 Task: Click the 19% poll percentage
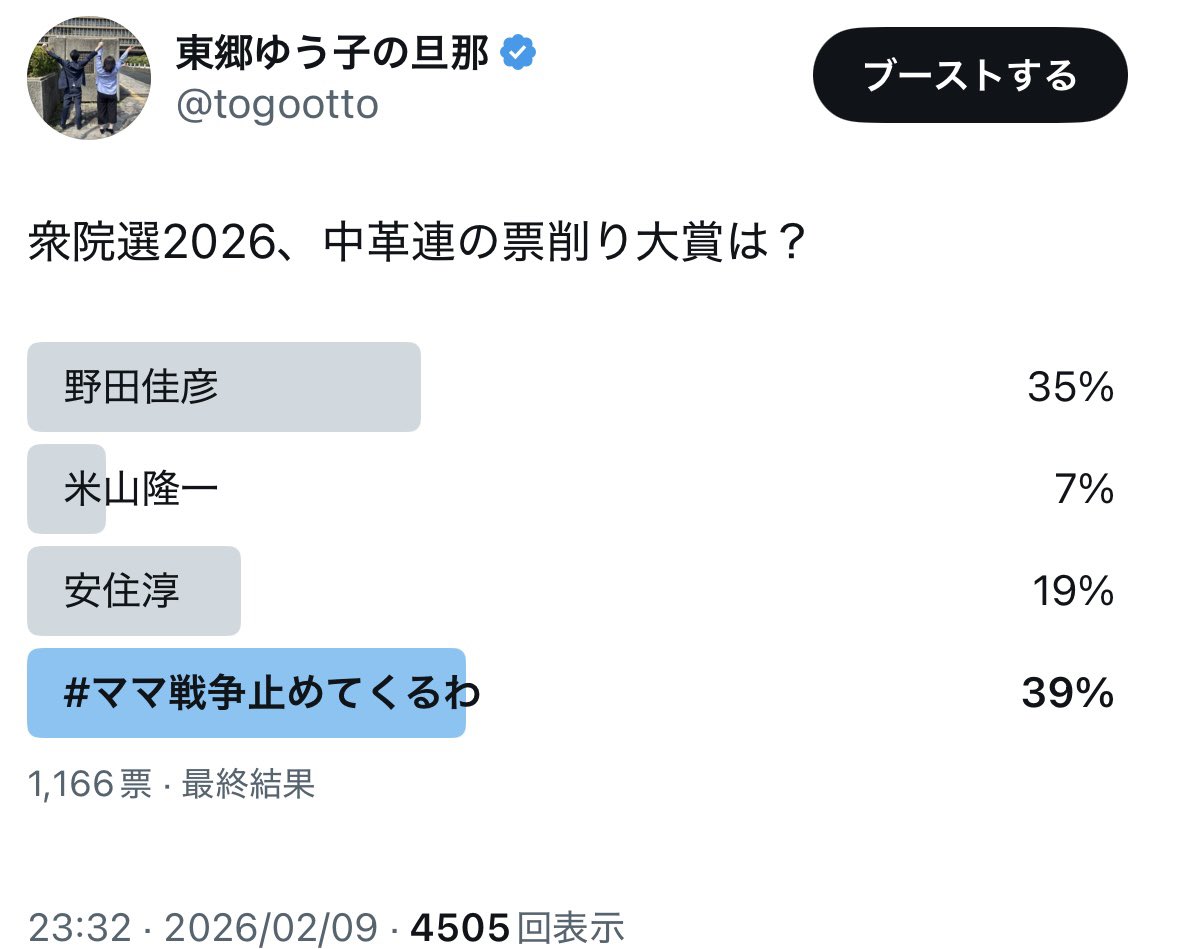[x=1072, y=592]
